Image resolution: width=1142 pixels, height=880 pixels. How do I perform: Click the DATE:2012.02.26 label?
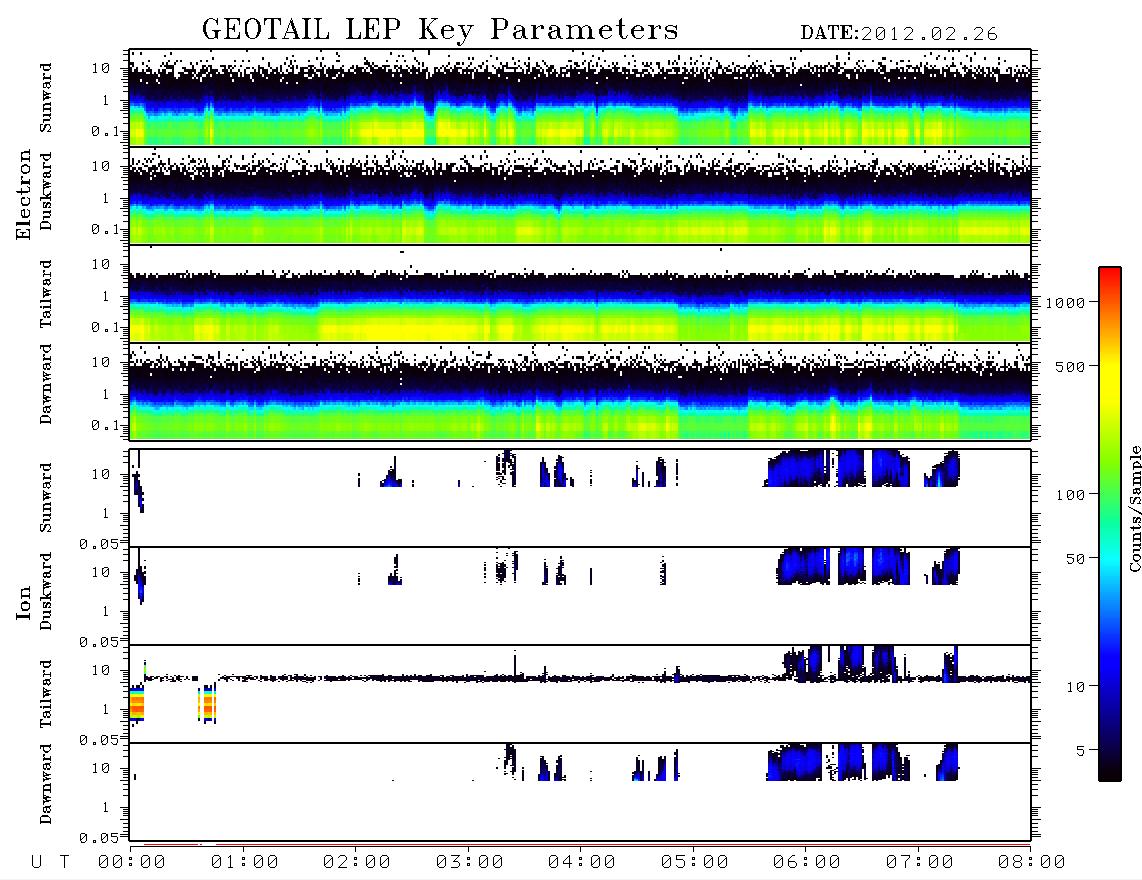coord(899,34)
